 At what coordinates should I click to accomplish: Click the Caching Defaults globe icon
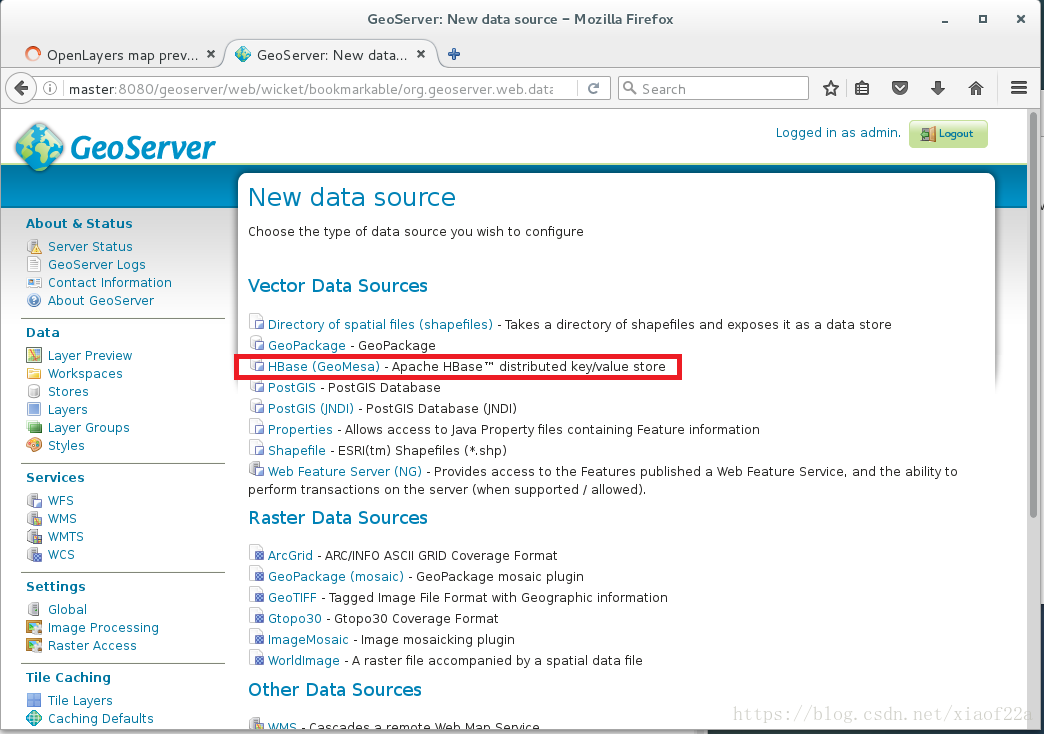(34, 718)
